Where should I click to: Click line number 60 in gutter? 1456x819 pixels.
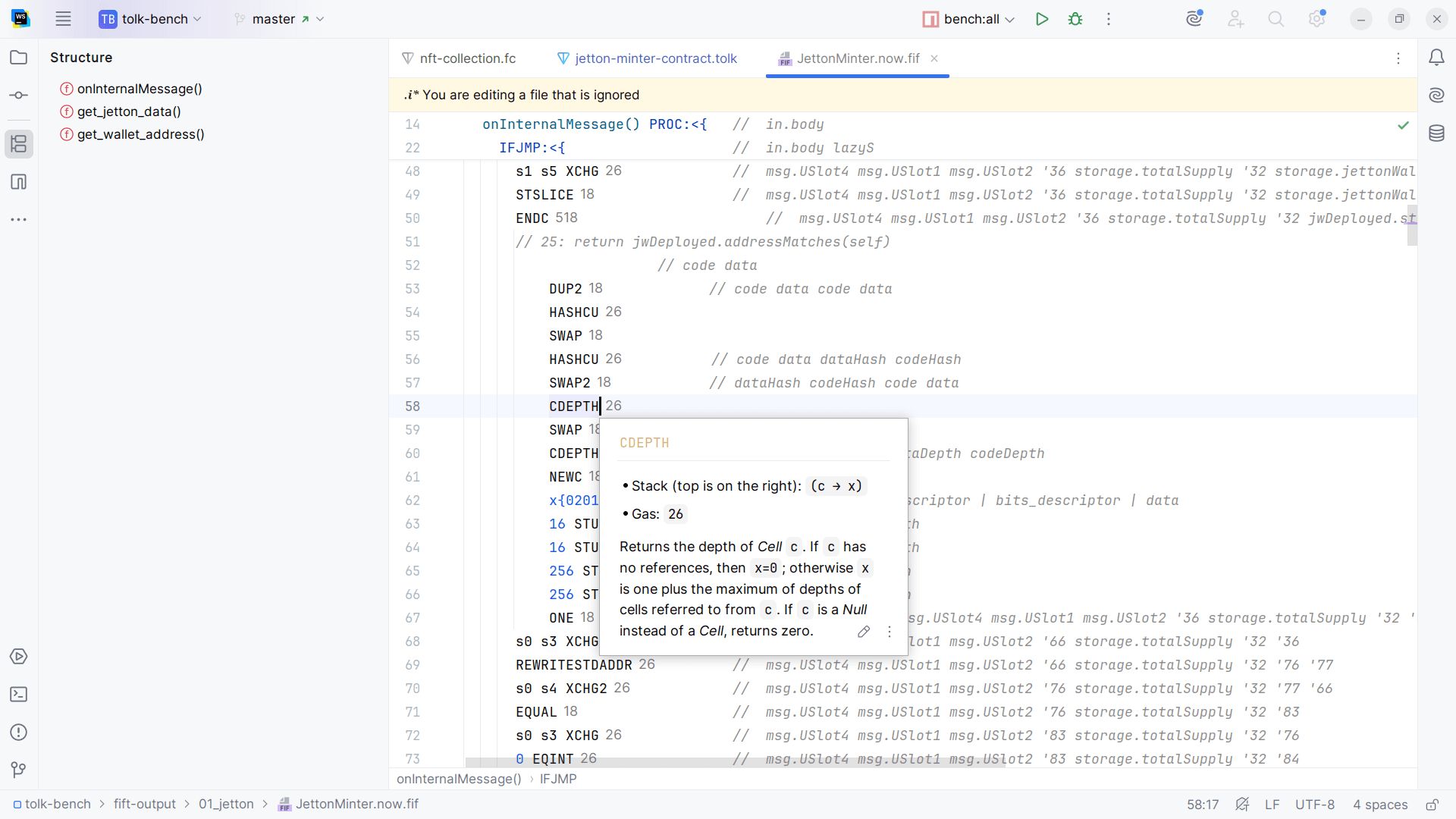(x=413, y=453)
